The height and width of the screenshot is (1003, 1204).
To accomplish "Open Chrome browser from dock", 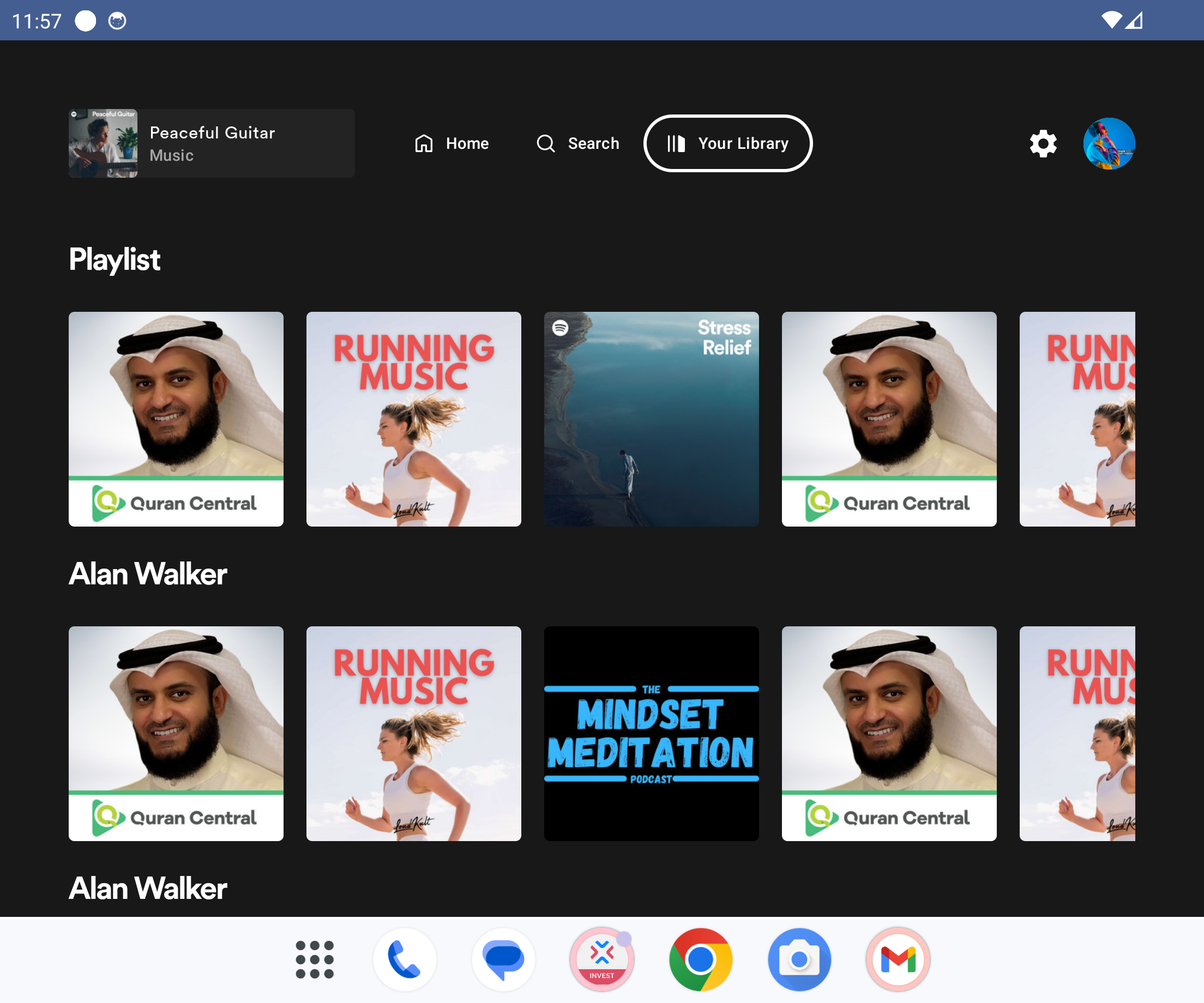I will tap(700, 959).
